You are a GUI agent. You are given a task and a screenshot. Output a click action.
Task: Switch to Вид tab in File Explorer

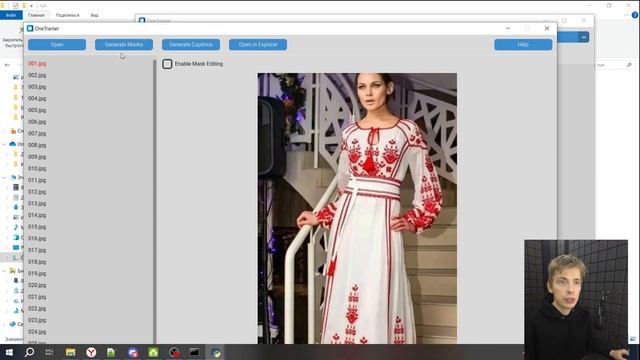94,15
